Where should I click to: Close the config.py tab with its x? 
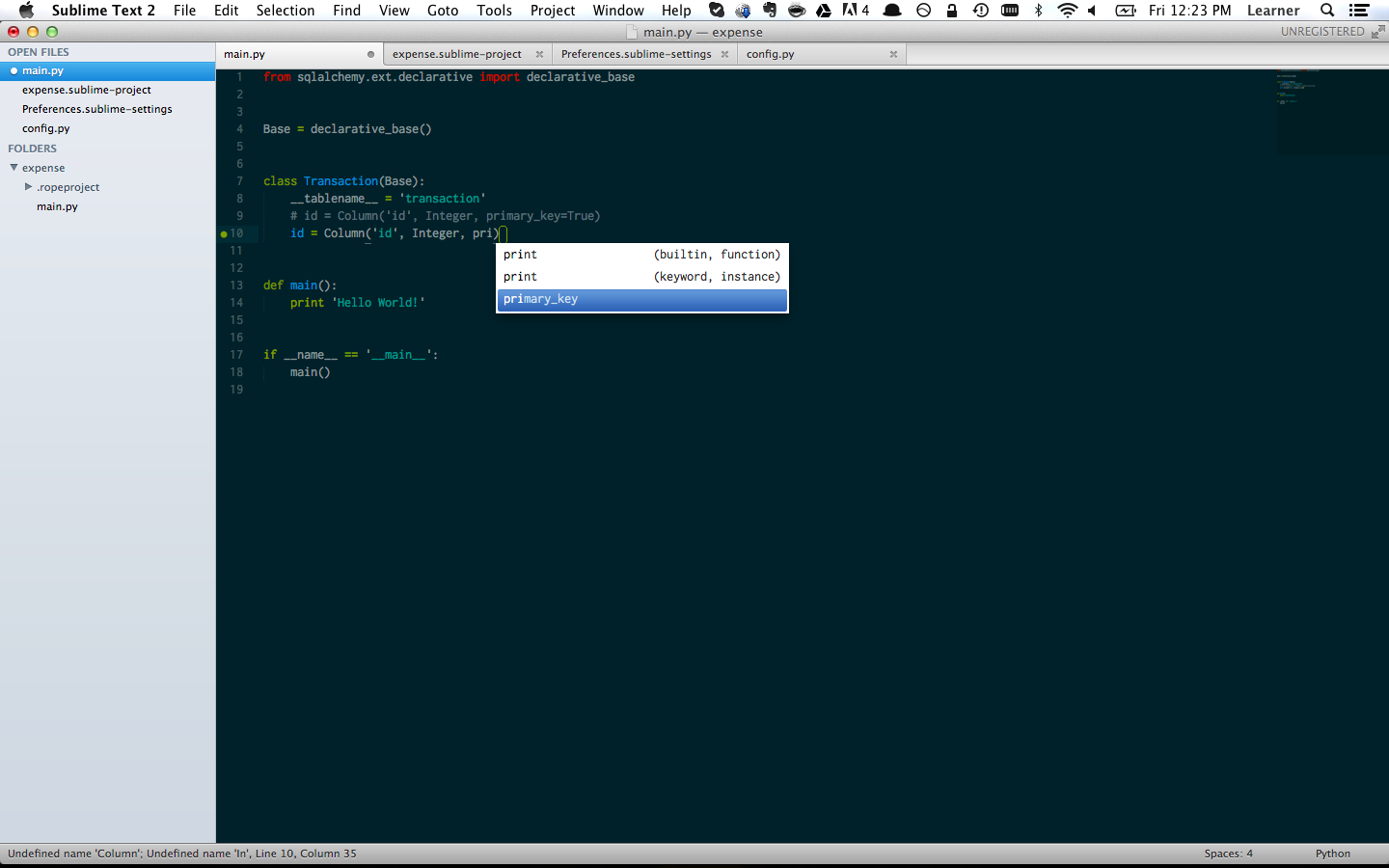893,54
